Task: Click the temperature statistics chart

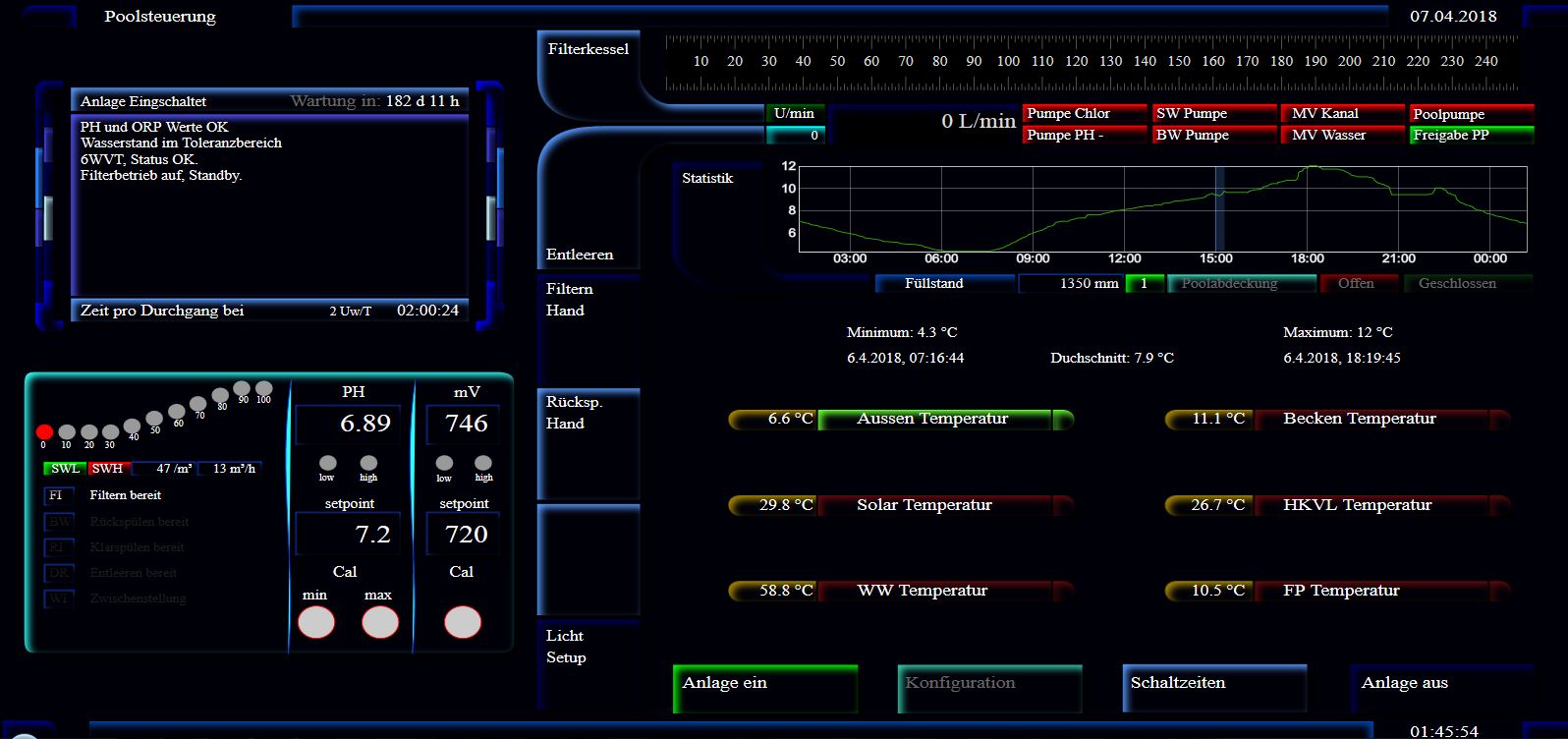Action: coord(1163,208)
